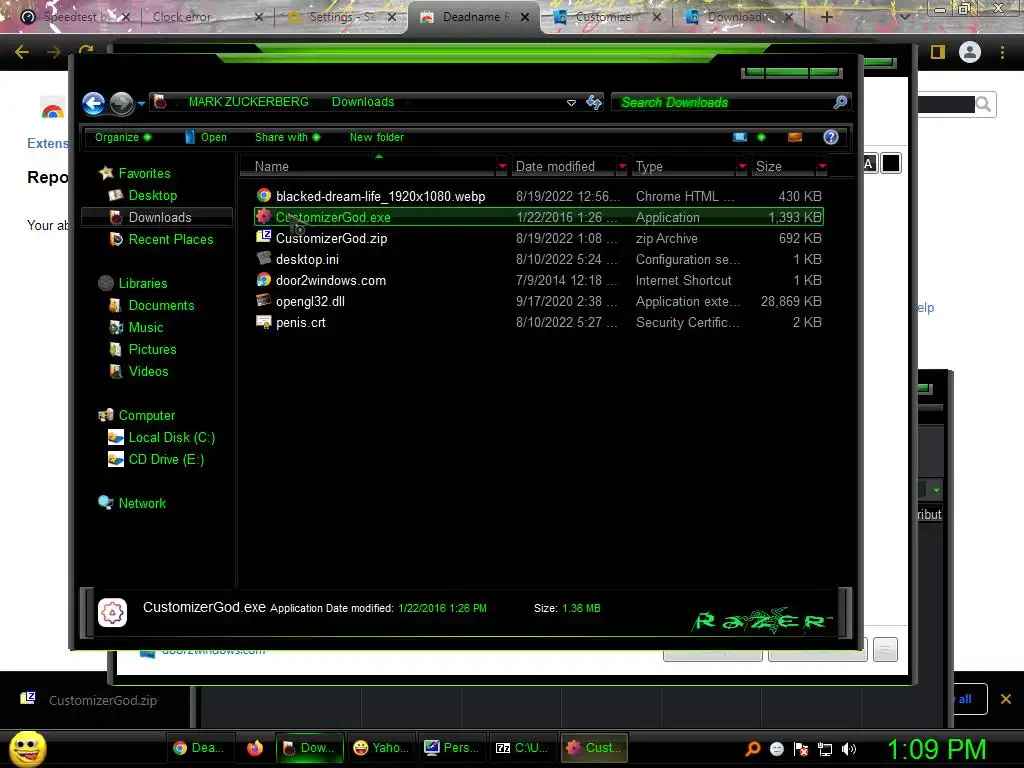
Task: Click Firefox icon in taskbar
Action: 255,748
